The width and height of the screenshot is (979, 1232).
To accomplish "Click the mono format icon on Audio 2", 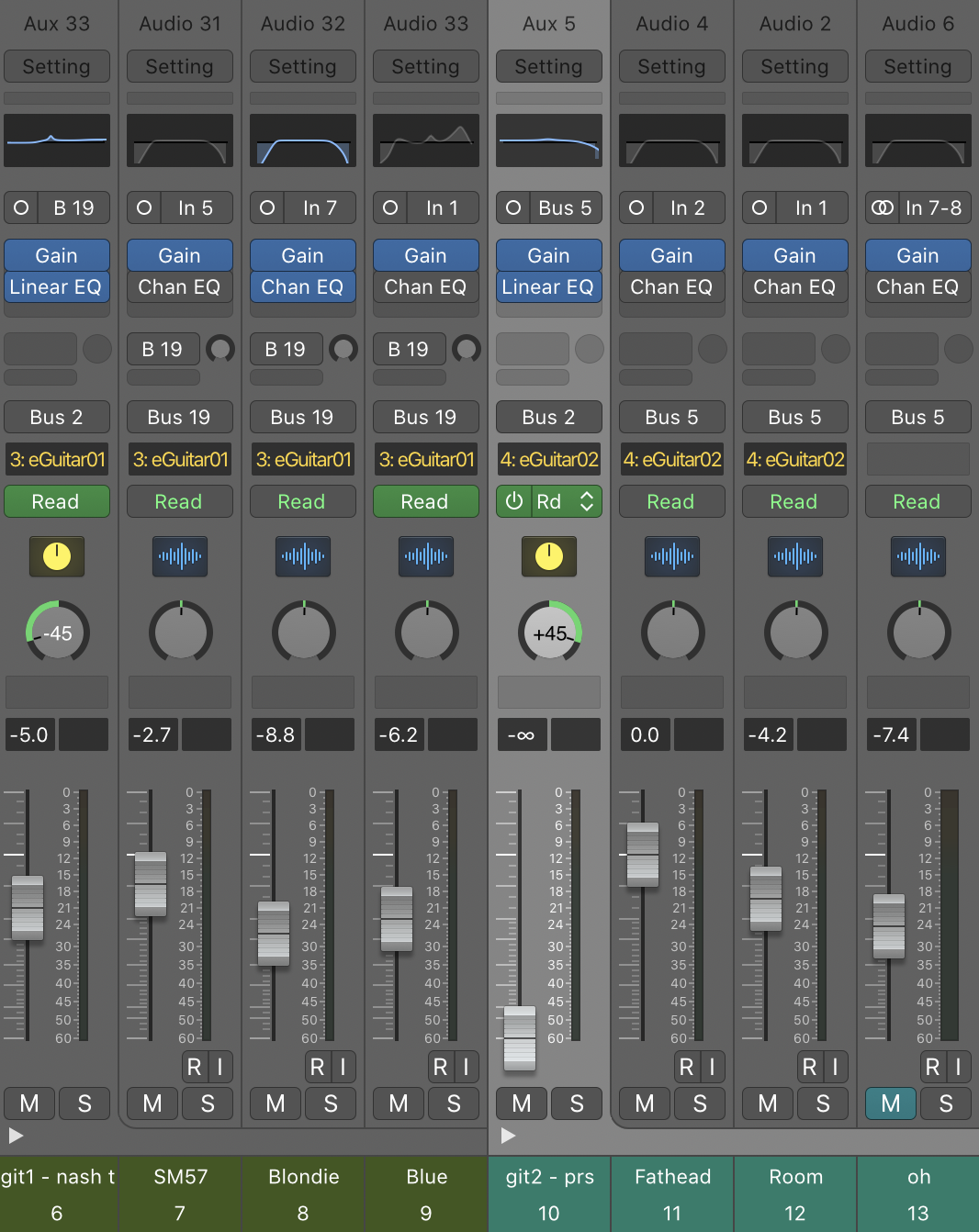I will (x=760, y=207).
